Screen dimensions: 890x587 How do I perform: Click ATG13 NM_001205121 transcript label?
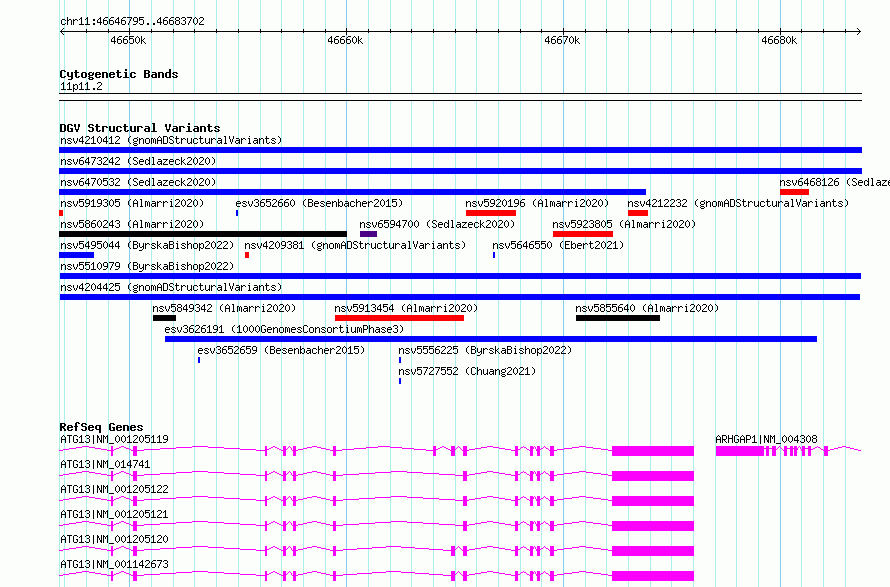tap(114, 514)
